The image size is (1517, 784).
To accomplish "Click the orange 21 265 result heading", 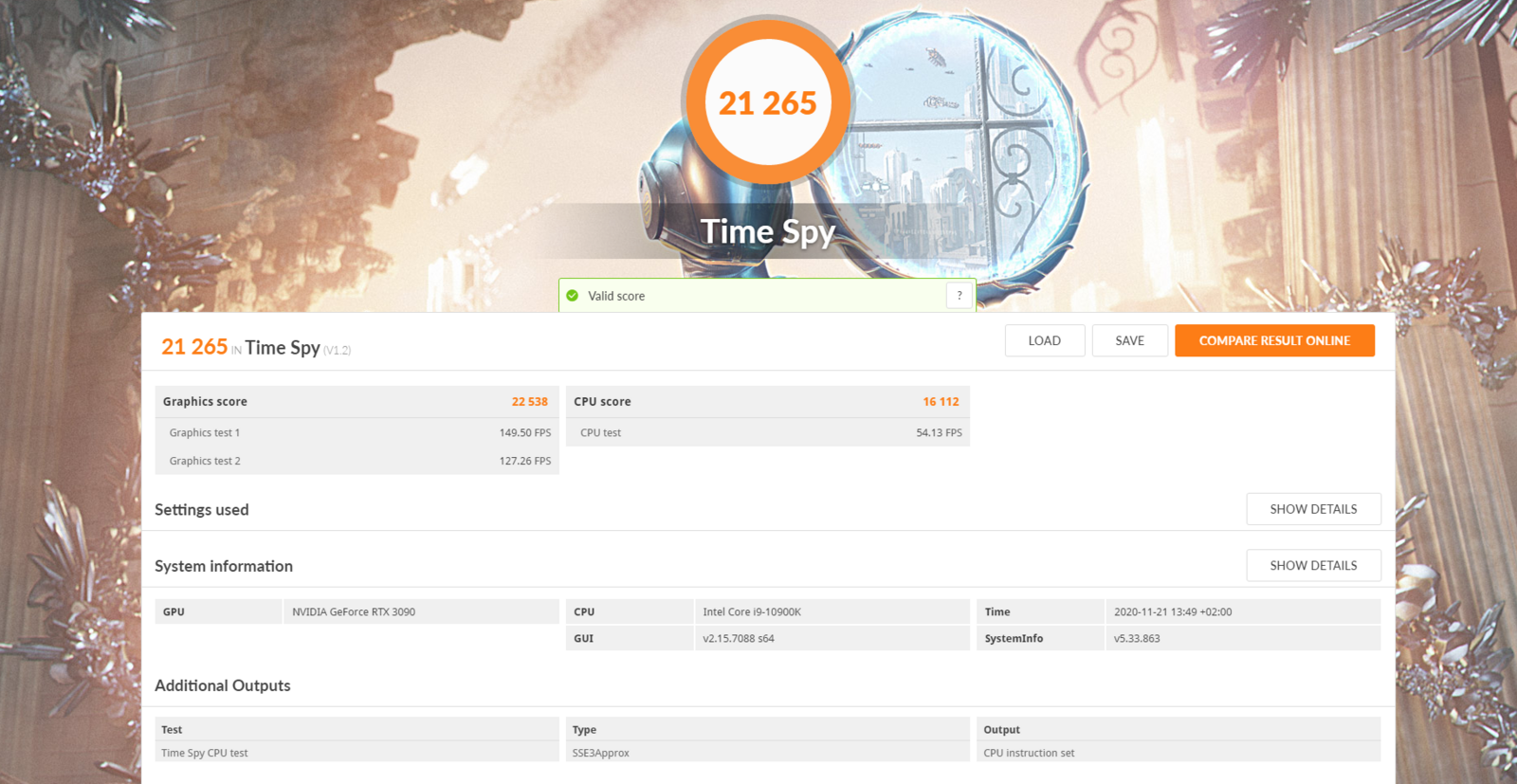I will (194, 347).
